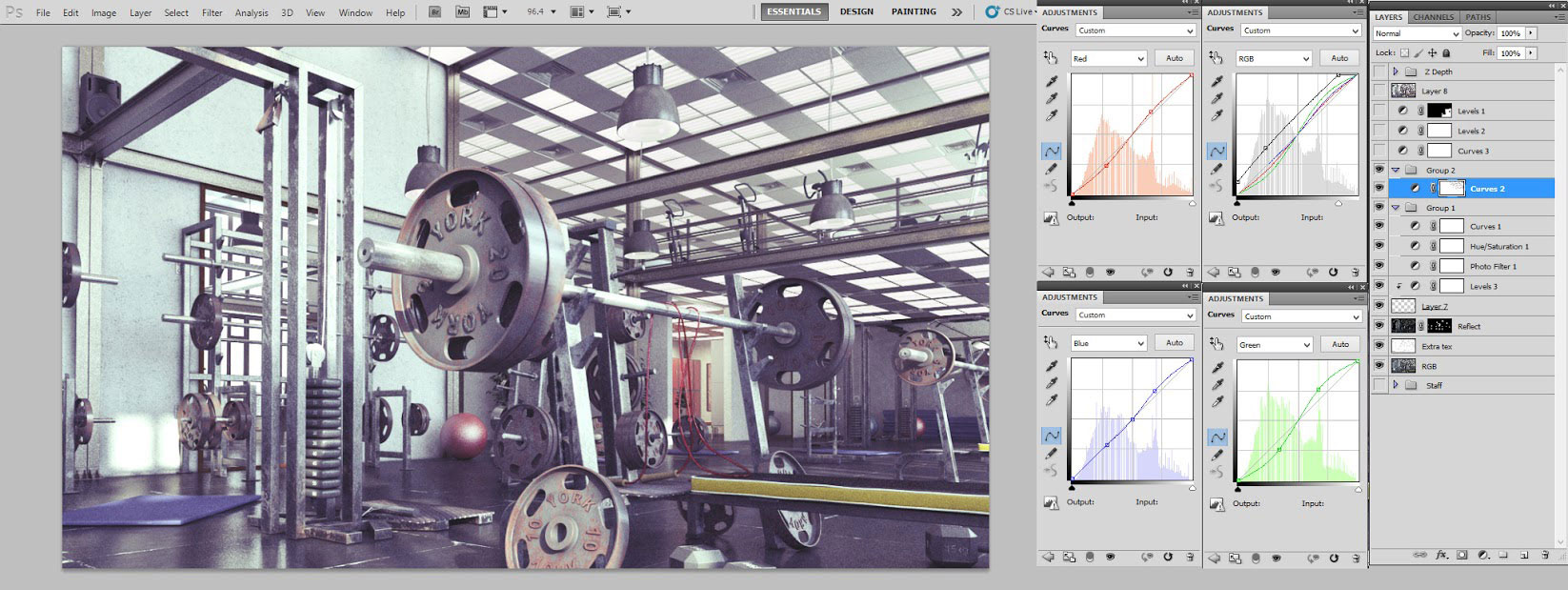Open the Normal blend mode dropdown

[1417, 33]
